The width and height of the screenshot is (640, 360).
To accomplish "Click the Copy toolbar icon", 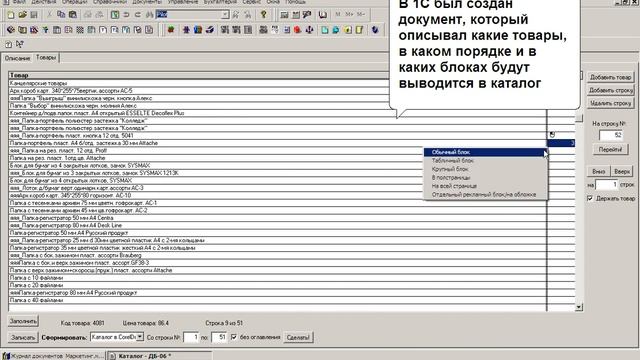I will coord(61,15).
